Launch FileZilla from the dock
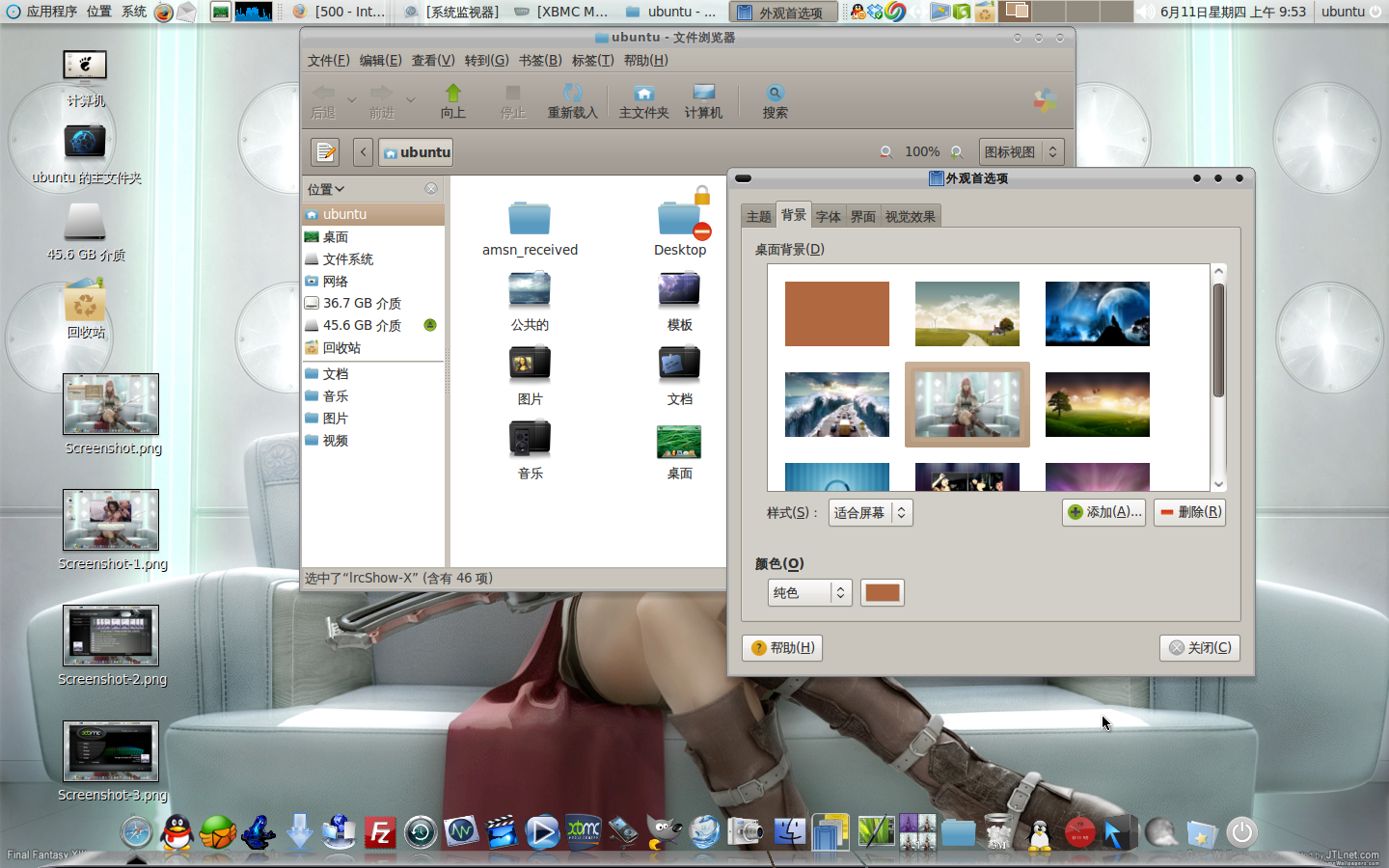This screenshot has width=1389, height=868. tap(381, 832)
